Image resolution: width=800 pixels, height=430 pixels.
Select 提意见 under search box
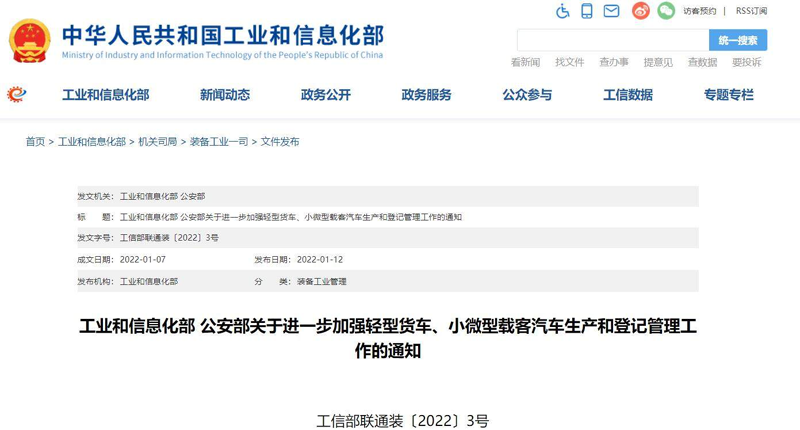tap(658, 62)
